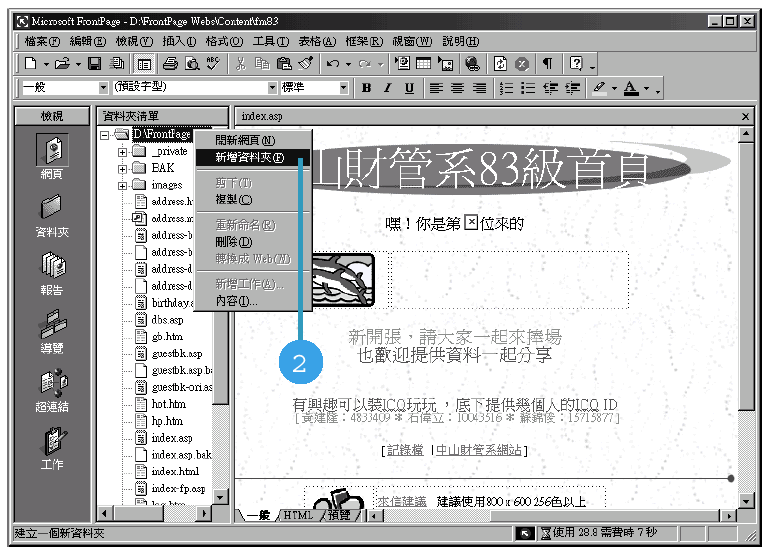Click the Highlight color pen swatch

pyautogui.click(x=599, y=88)
